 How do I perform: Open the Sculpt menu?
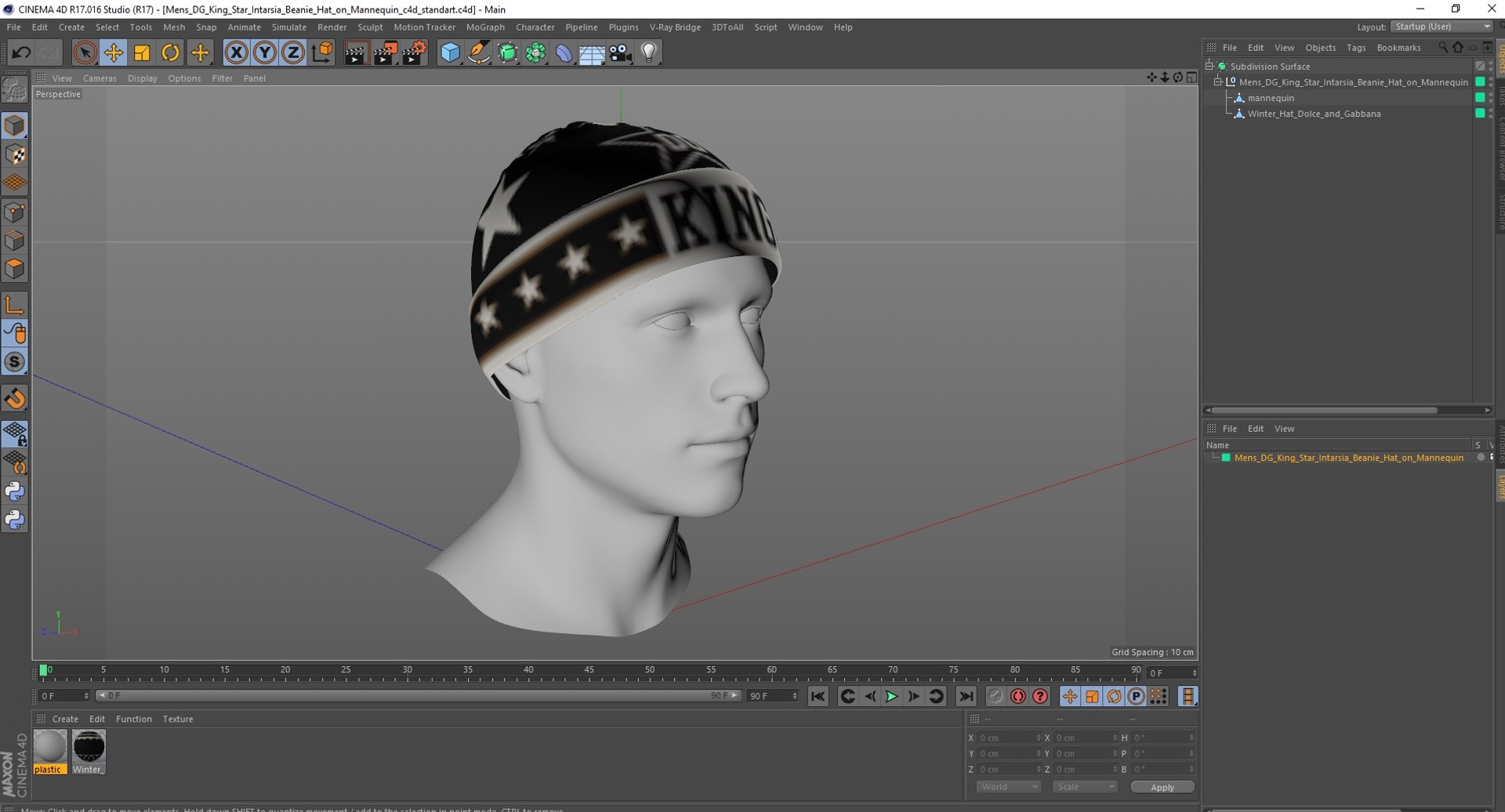click(370, 27)
